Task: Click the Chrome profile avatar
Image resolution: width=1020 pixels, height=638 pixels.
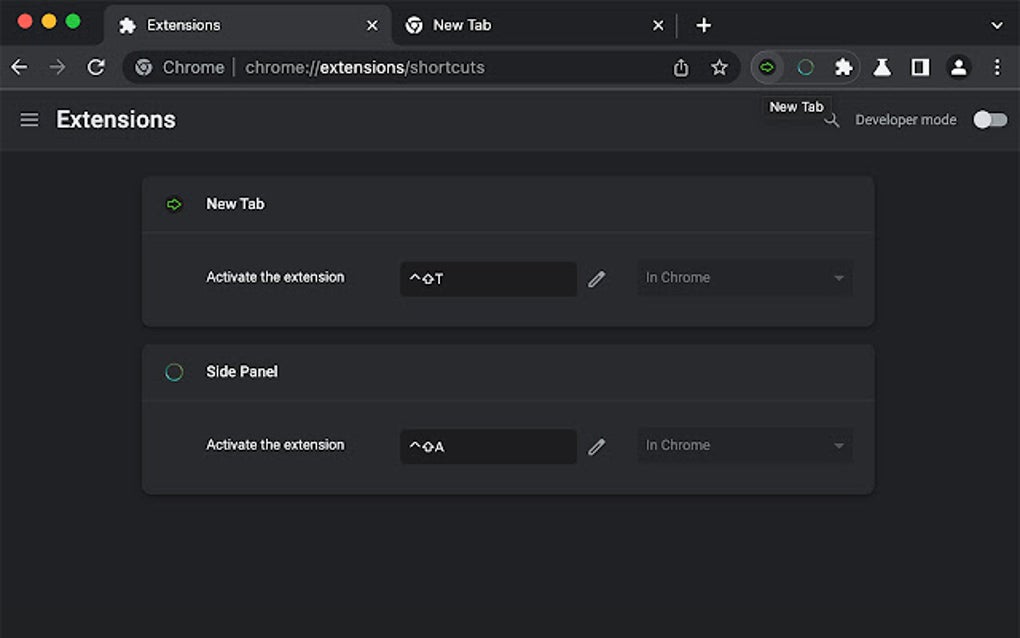Action: [x=959, y=67]
